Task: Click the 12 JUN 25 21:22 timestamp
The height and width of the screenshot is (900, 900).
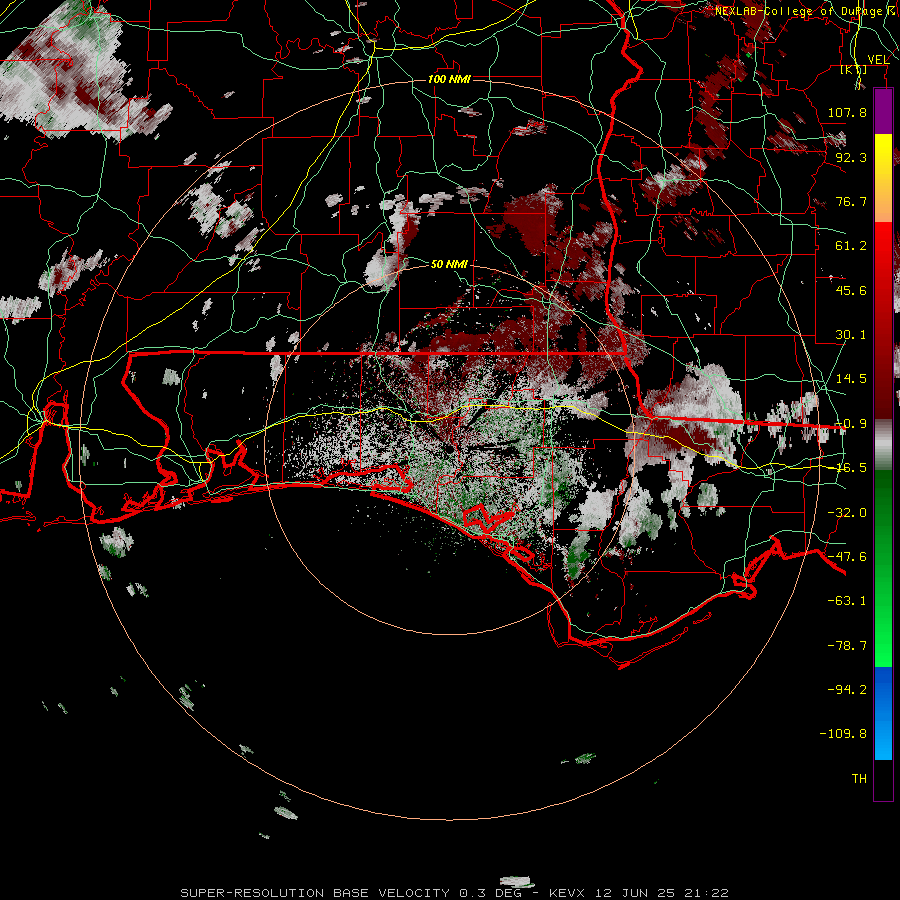Action: tap(662, 893)
